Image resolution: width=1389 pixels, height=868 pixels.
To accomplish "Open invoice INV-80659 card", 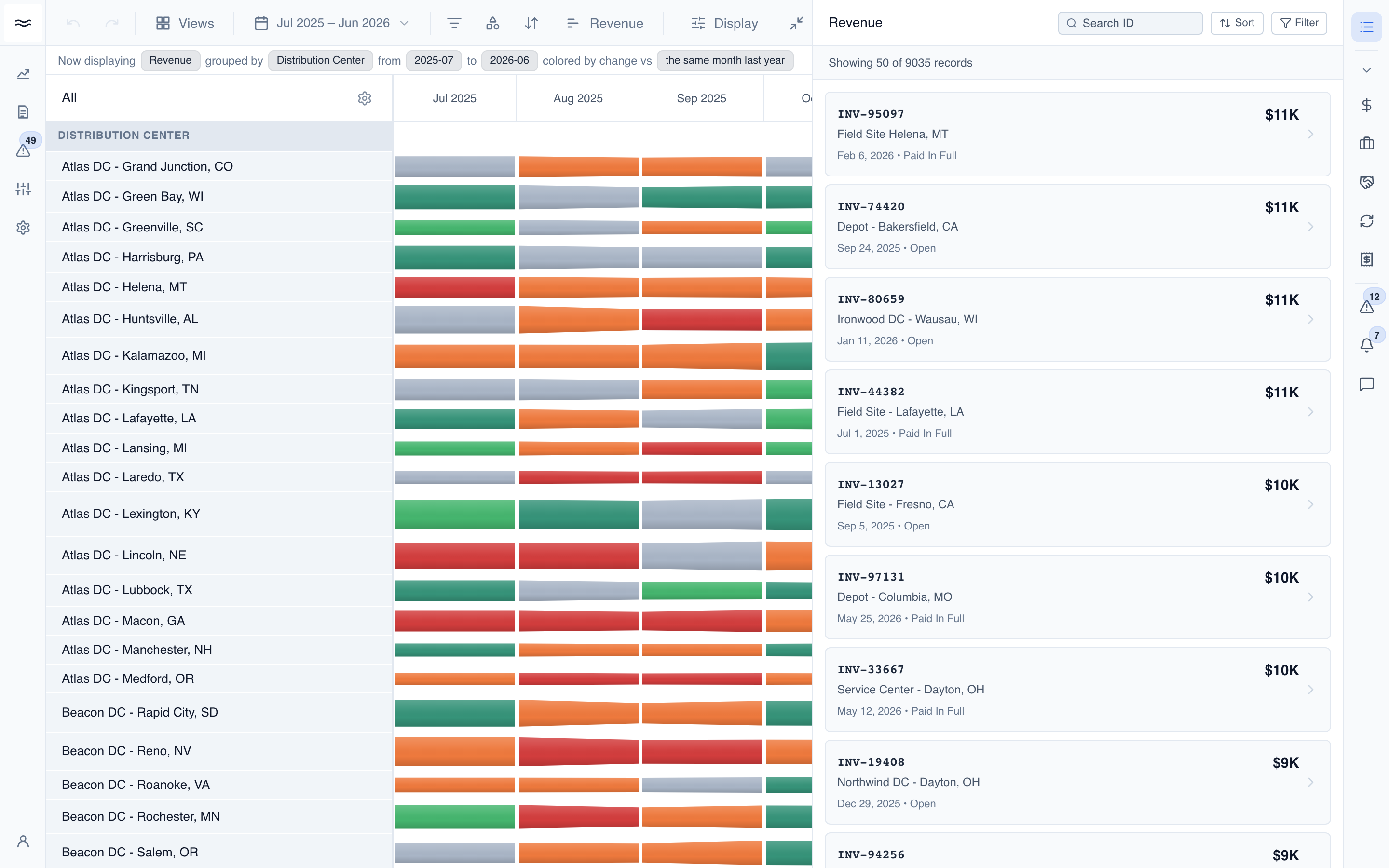I will (x=1077, y=319).
